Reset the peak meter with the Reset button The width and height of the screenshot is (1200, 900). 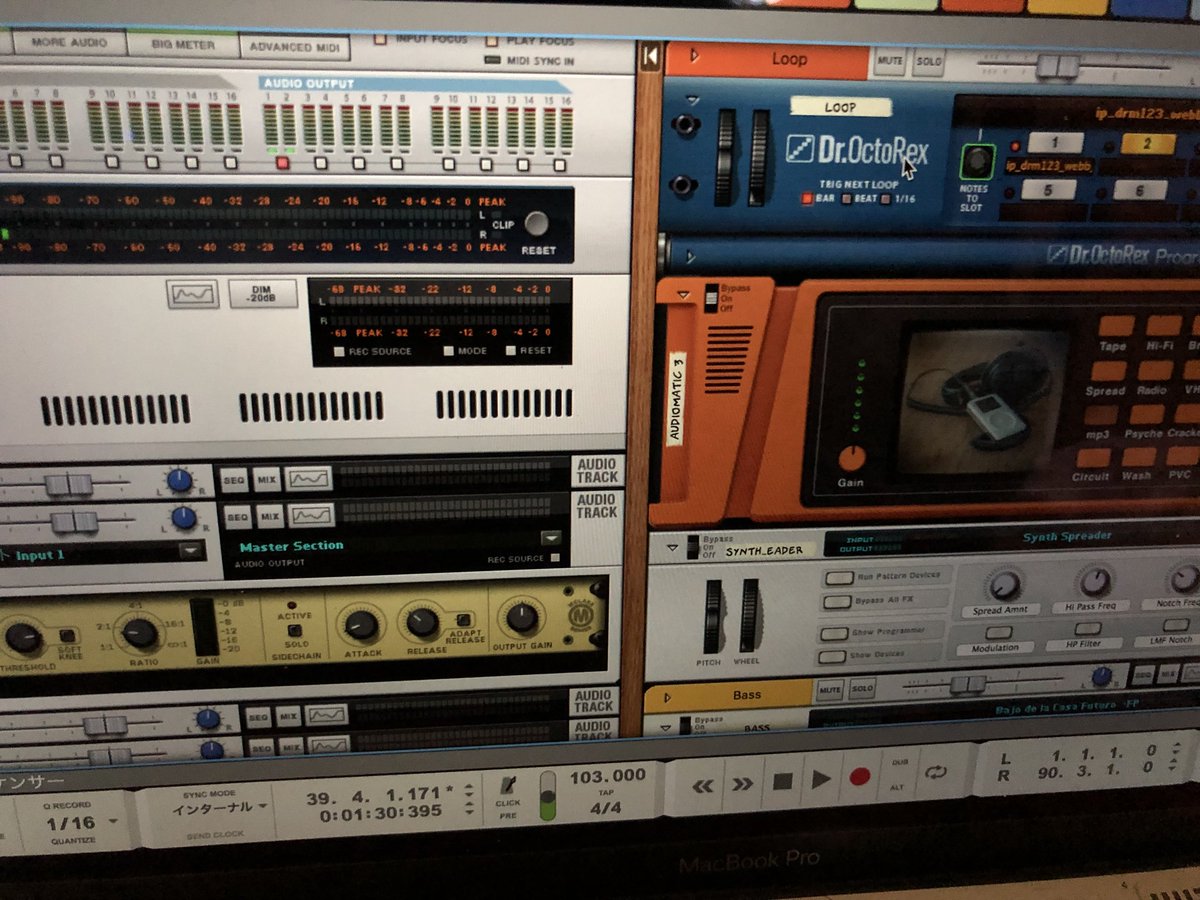click(537, 225)
